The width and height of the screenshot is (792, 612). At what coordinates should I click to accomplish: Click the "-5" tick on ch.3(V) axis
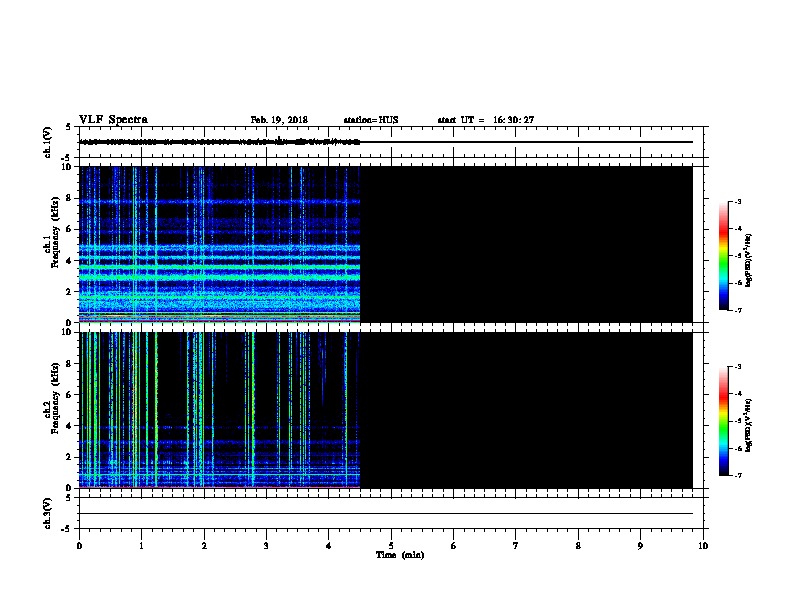(x=67, y=529)
